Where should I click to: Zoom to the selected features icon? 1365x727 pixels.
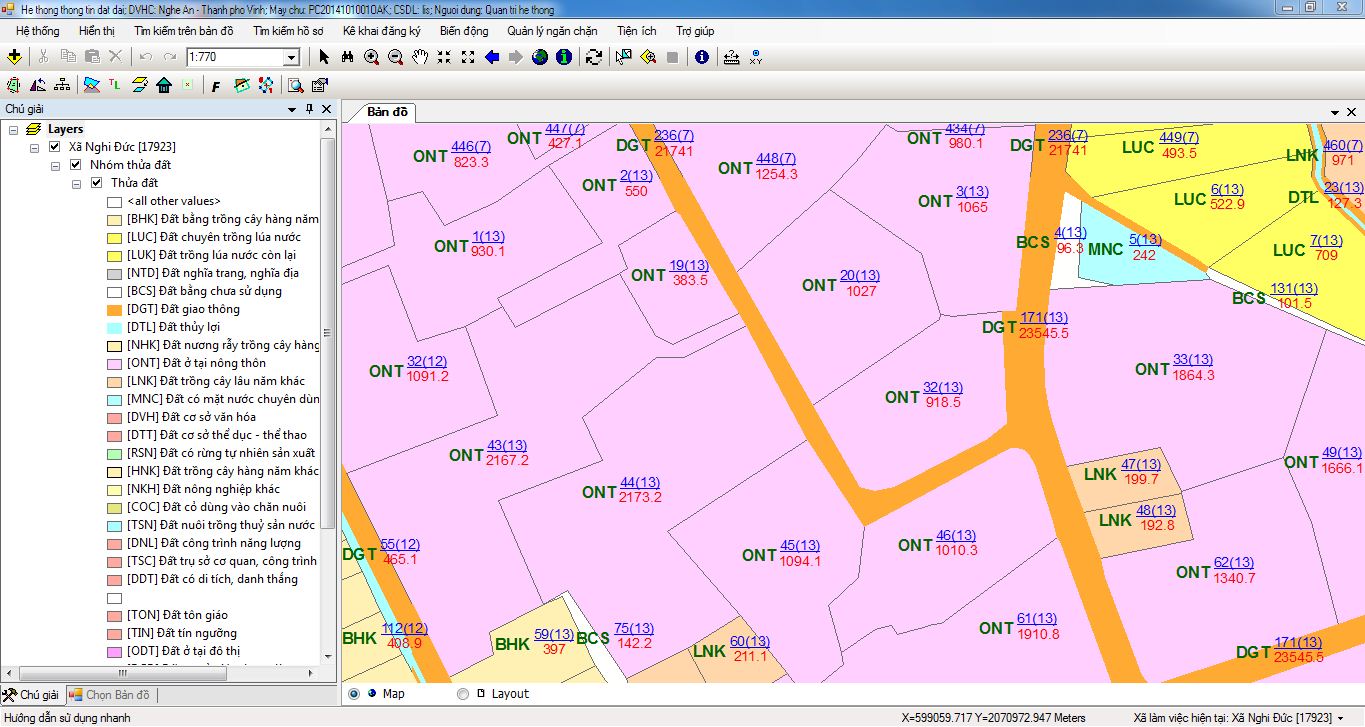[648, 57]
